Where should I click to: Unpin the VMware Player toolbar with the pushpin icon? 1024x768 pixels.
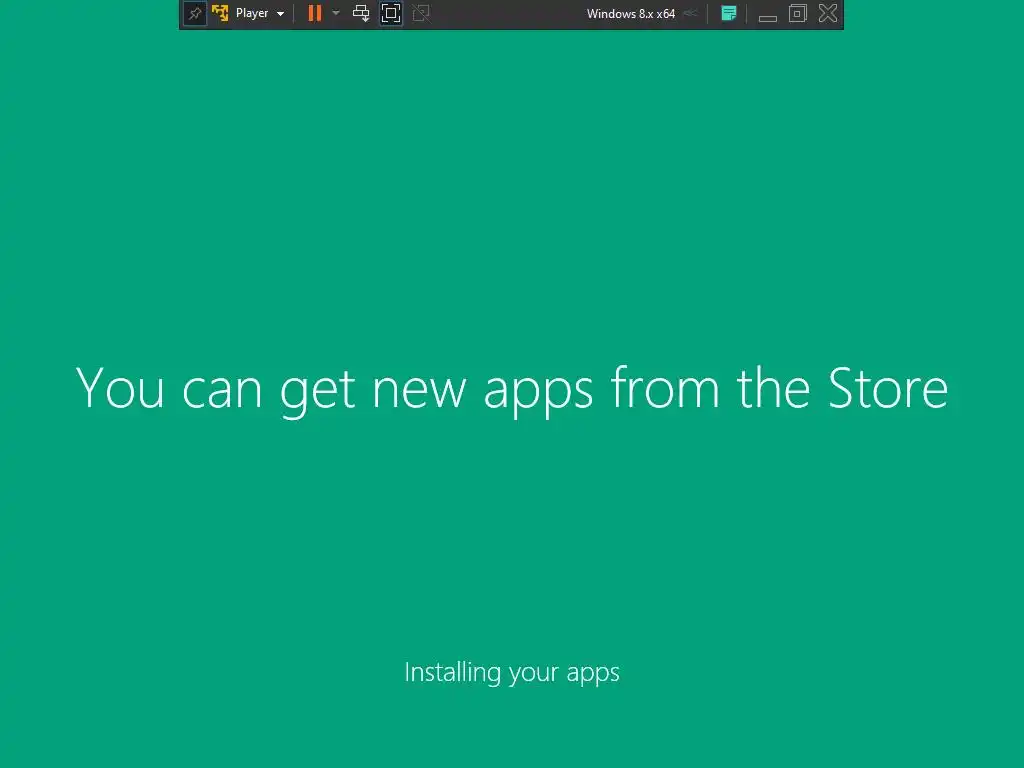coord(195,13)
